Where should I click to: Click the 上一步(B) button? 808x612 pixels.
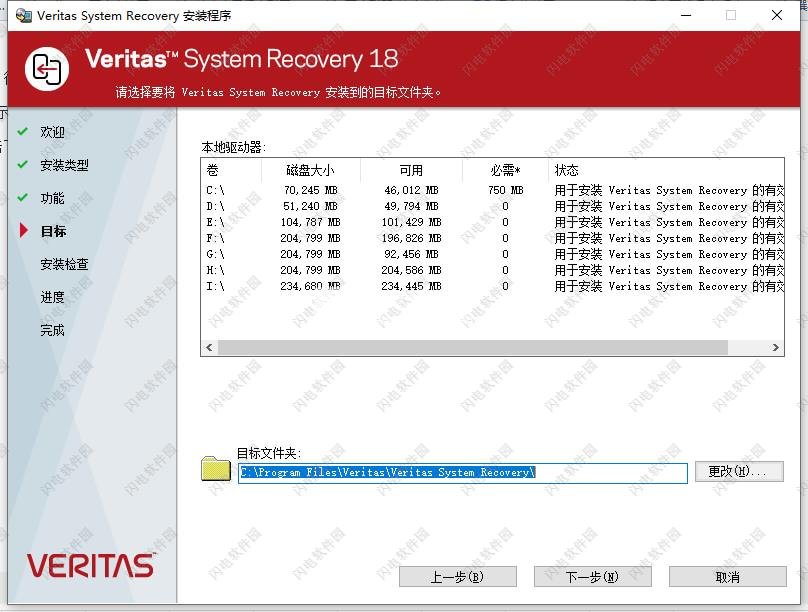[x=458, y=576]
